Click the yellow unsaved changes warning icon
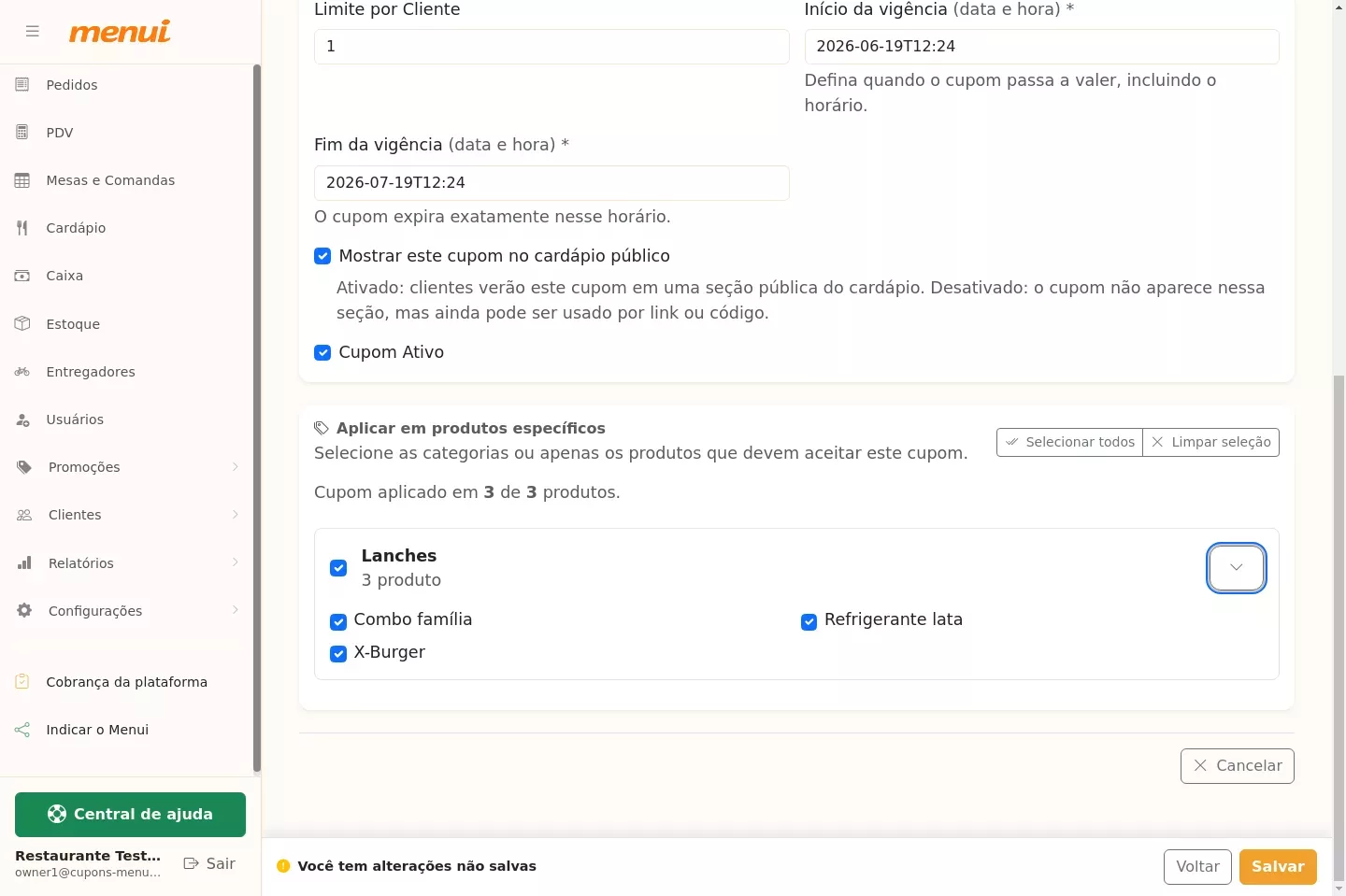The width and height of the screenshot is (1346, 896). (283, 866)
